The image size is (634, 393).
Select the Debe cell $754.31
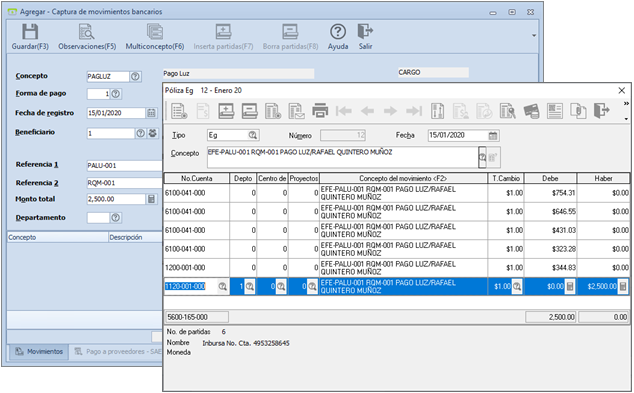click(550, 193)
